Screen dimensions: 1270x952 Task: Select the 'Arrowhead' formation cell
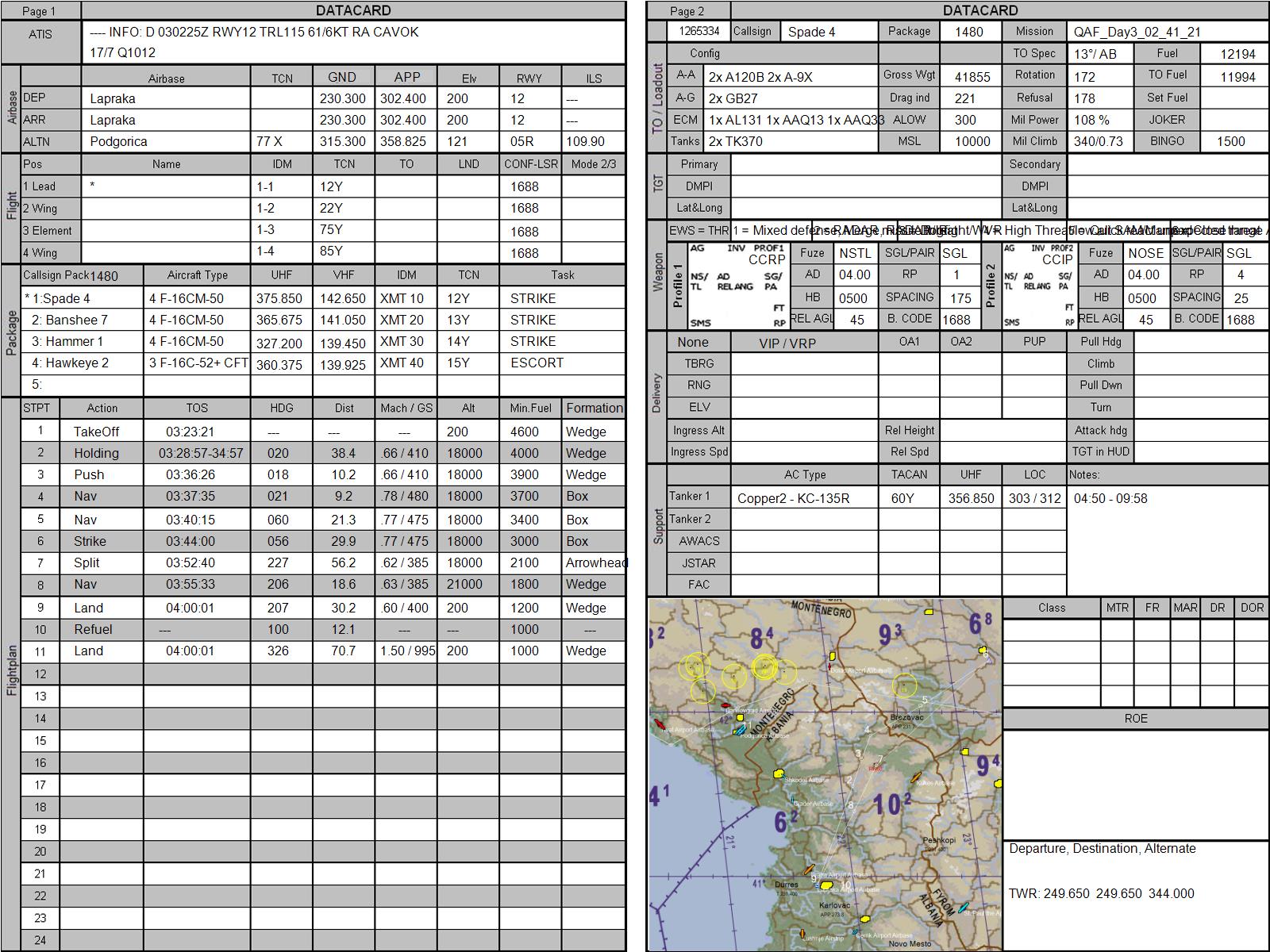coord(595,562)
